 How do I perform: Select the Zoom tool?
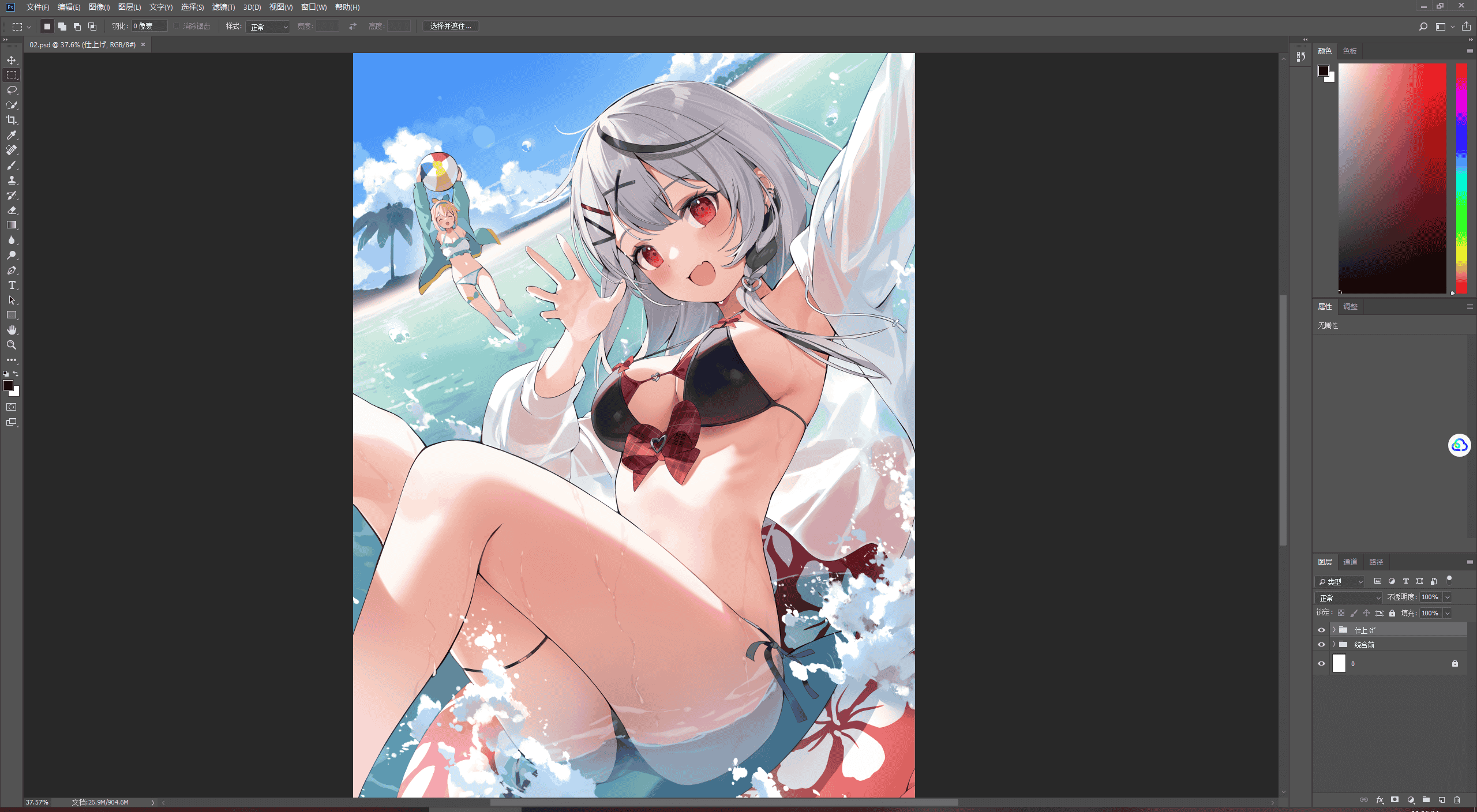[12, 345]
